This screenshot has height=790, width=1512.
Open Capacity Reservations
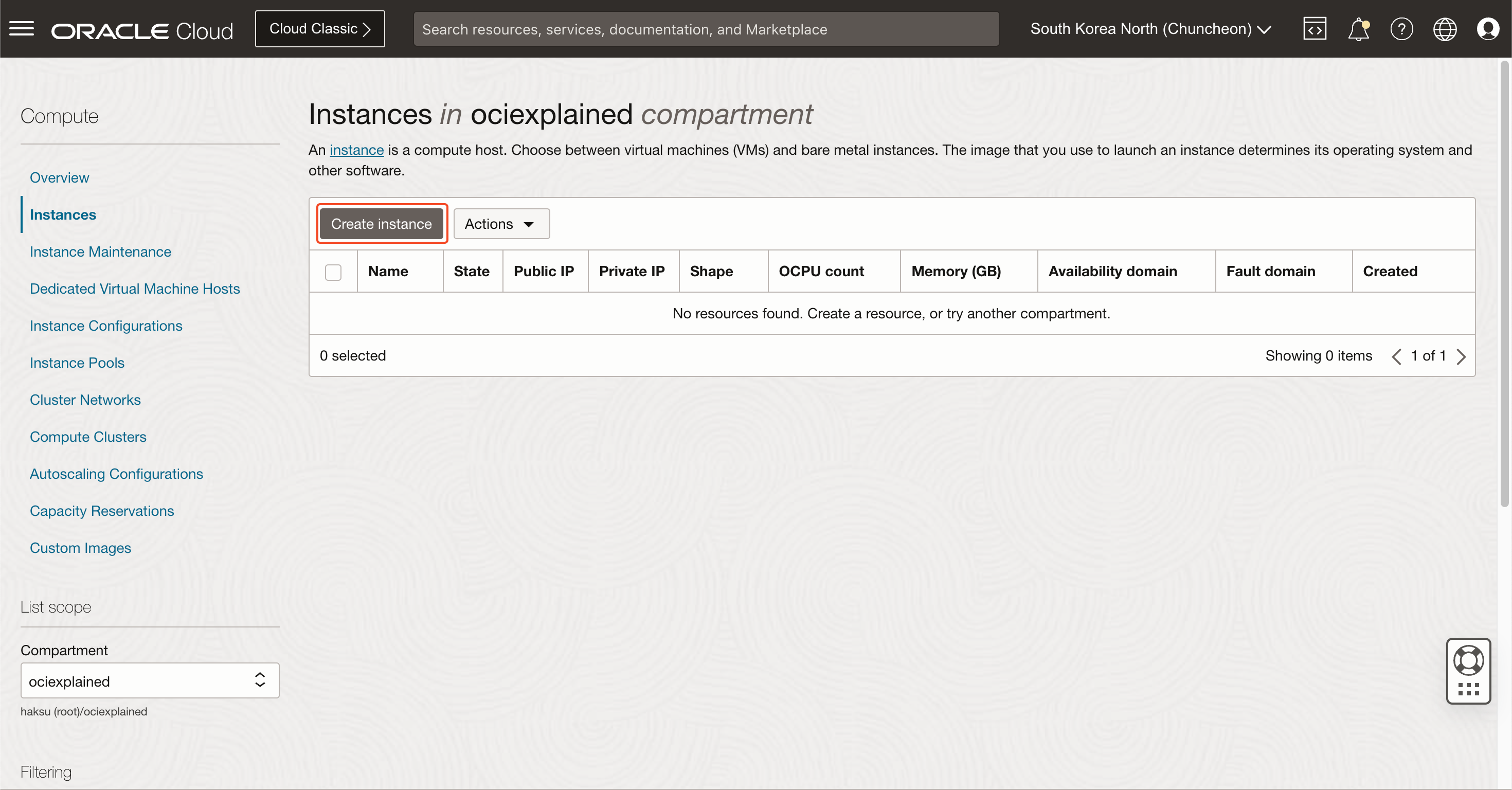click(x=102, y=510)
